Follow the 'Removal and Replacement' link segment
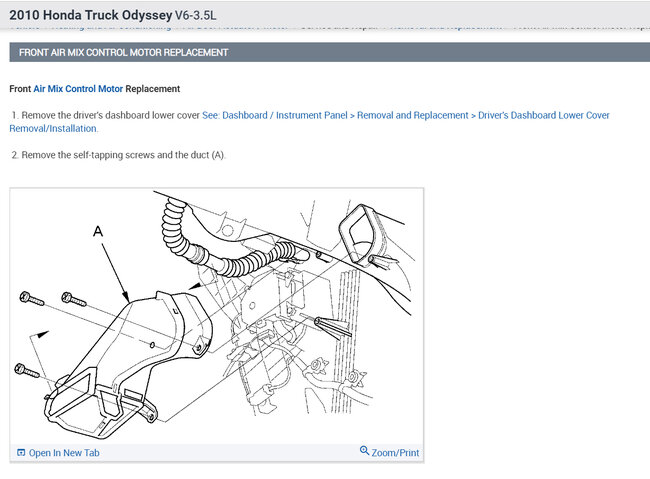 coord(412,115)
